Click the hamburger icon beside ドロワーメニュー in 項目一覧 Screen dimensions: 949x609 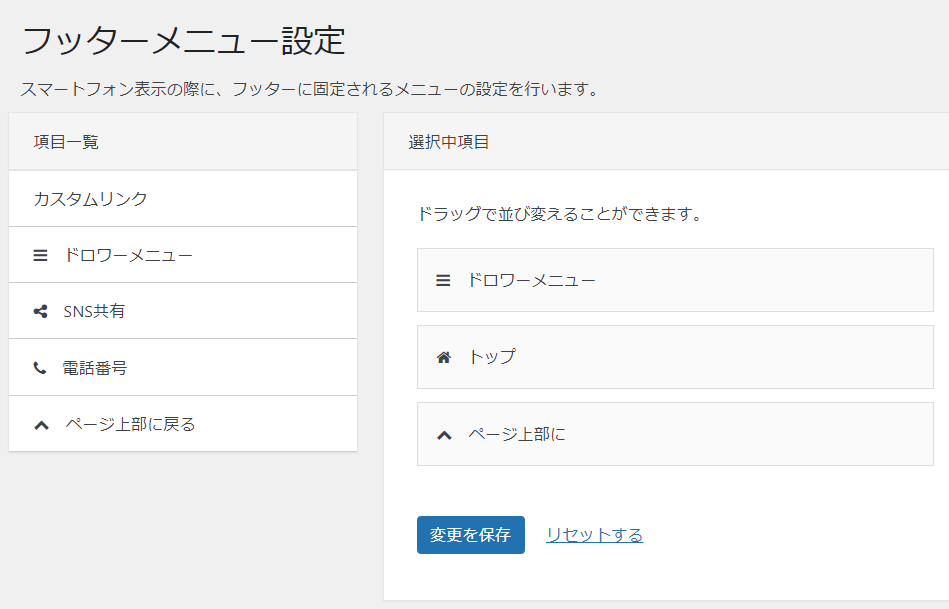40,255
